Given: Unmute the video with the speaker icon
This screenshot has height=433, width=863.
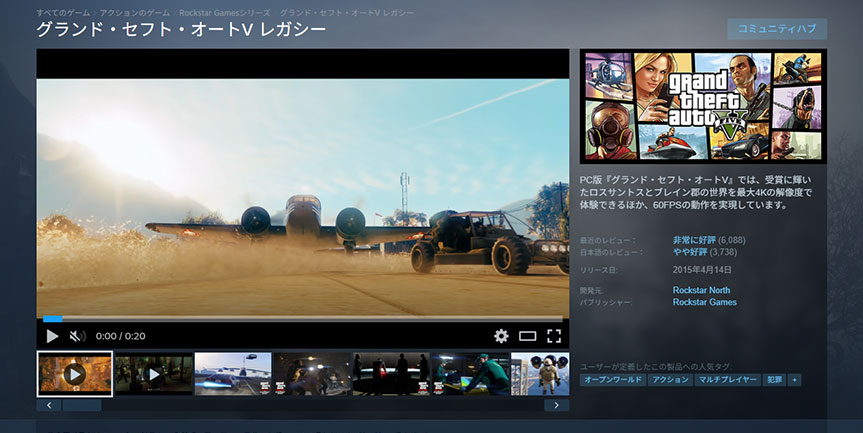Looking at the screenshot, I should [78, 336].
